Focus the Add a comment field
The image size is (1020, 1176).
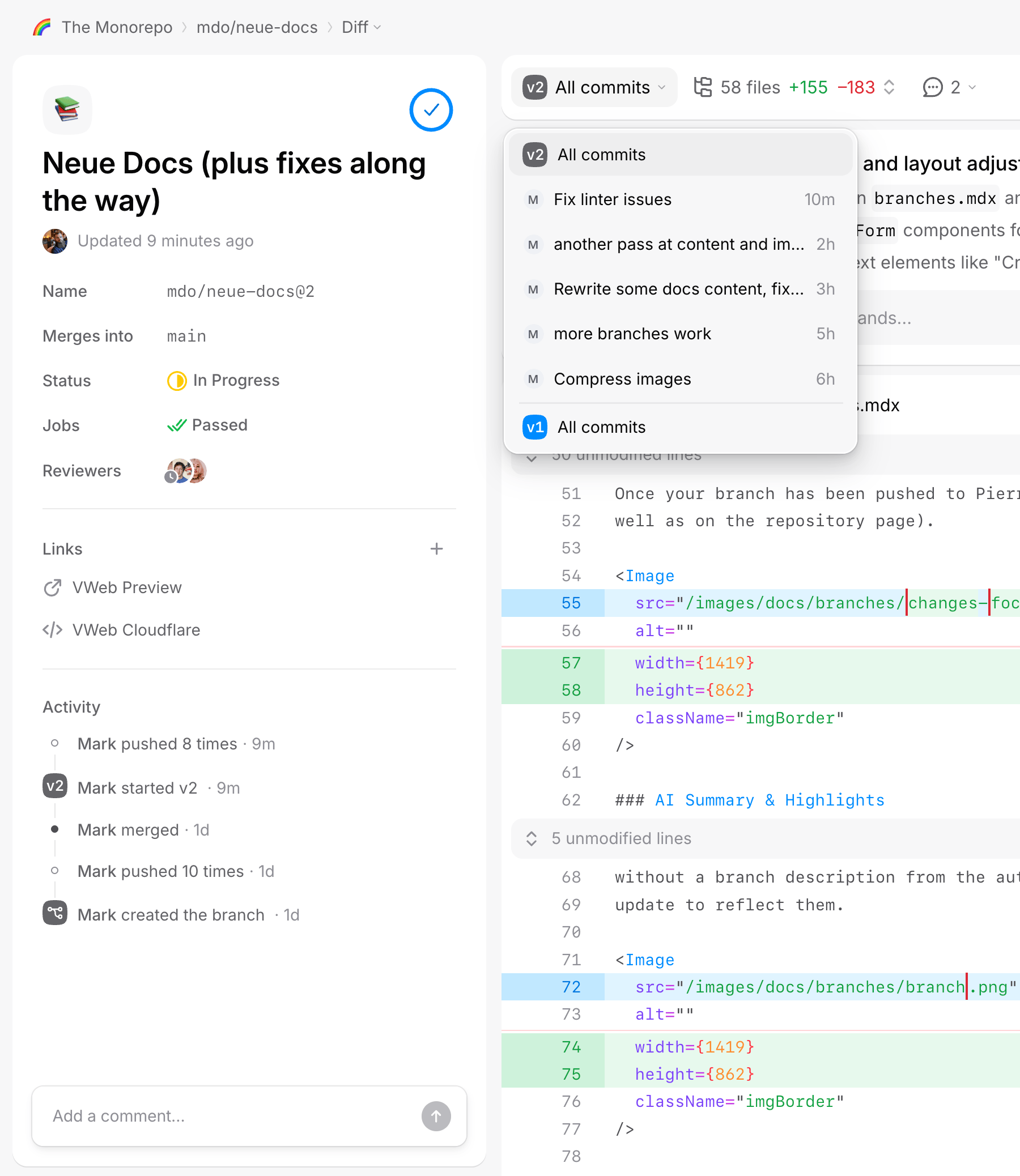tap(228, 1117)
